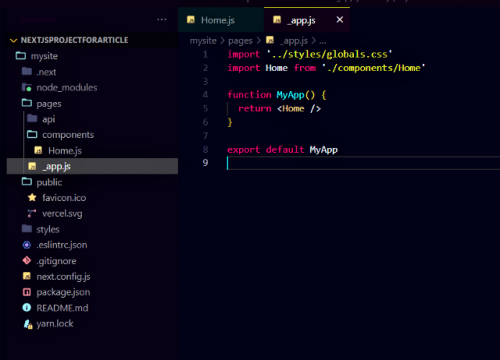Click the yarn.lock file icon
The height and width of the screenshot is (360, 500).
pyautogui.click(x=28, y=324)
